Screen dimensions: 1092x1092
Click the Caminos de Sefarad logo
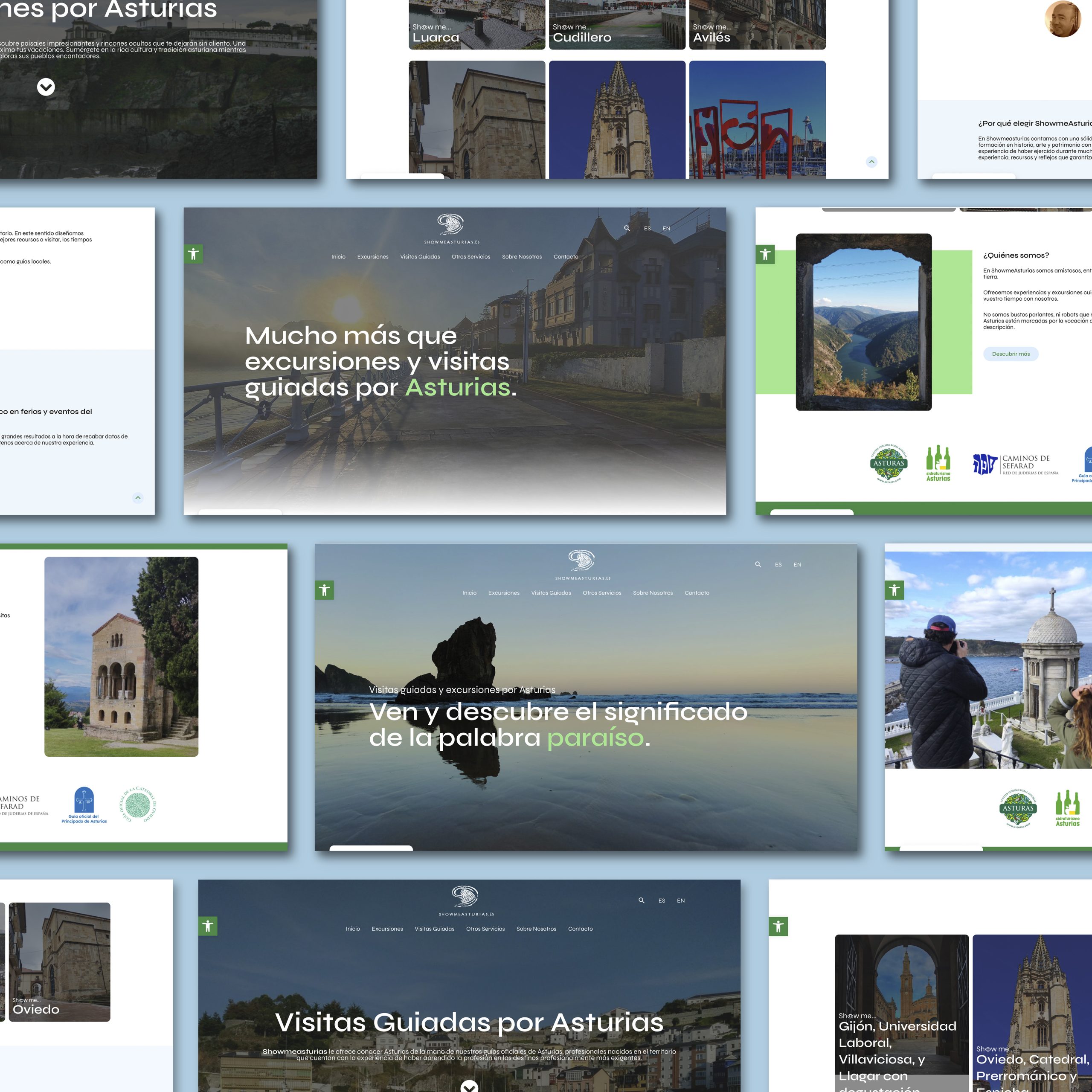click(1015, 465)
